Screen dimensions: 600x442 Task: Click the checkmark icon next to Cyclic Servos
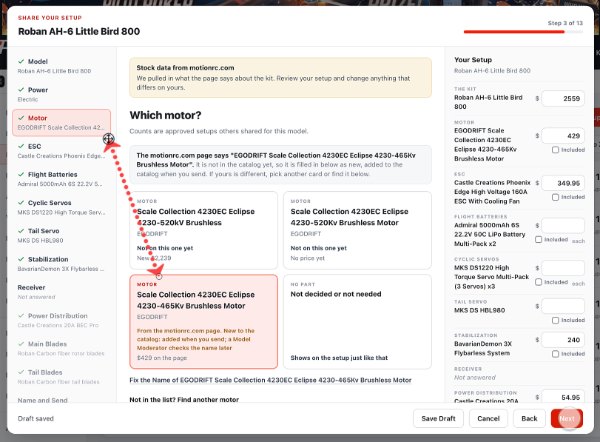(21, 203)
